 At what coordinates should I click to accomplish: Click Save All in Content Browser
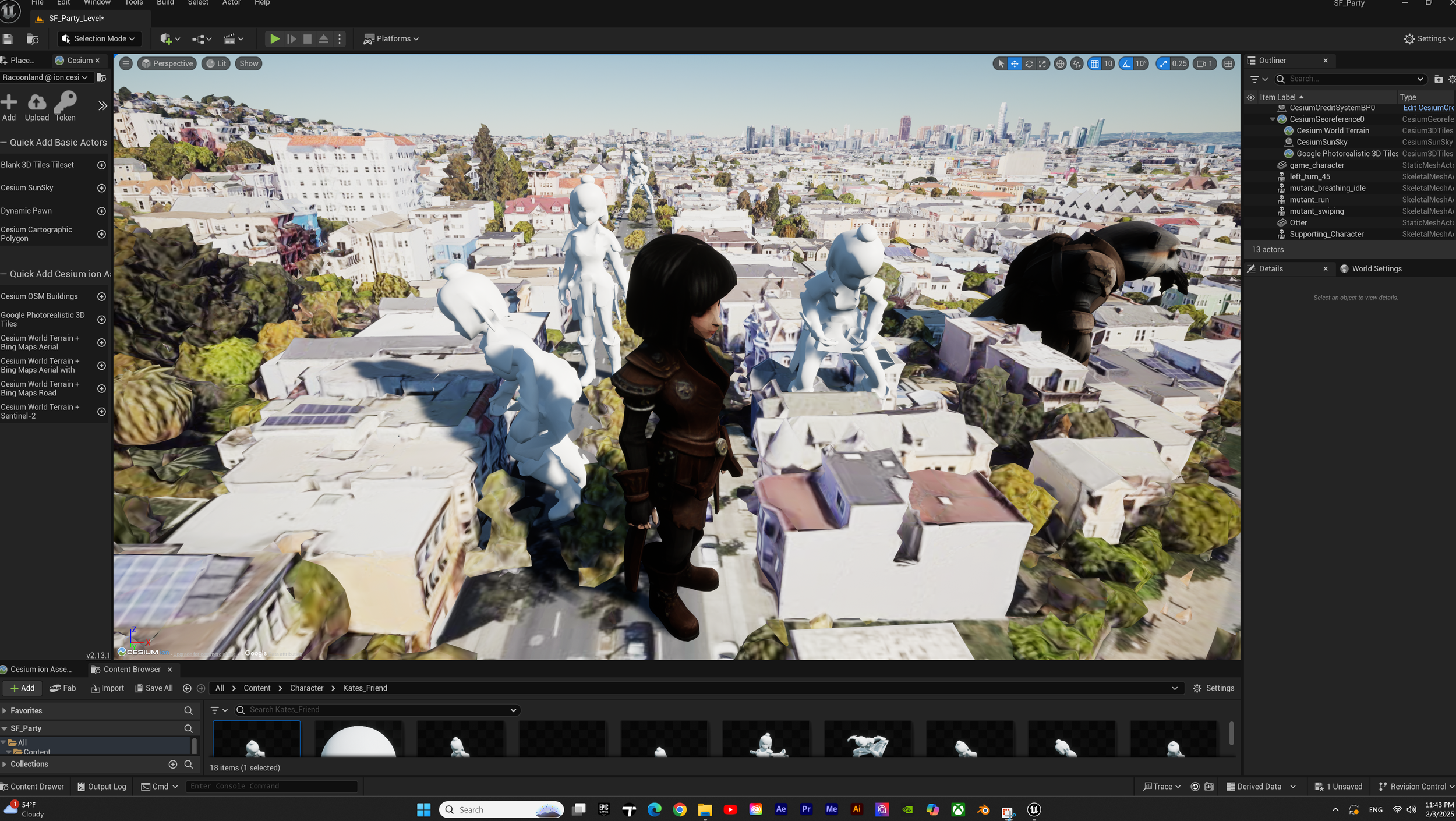(x=154, y=688)
